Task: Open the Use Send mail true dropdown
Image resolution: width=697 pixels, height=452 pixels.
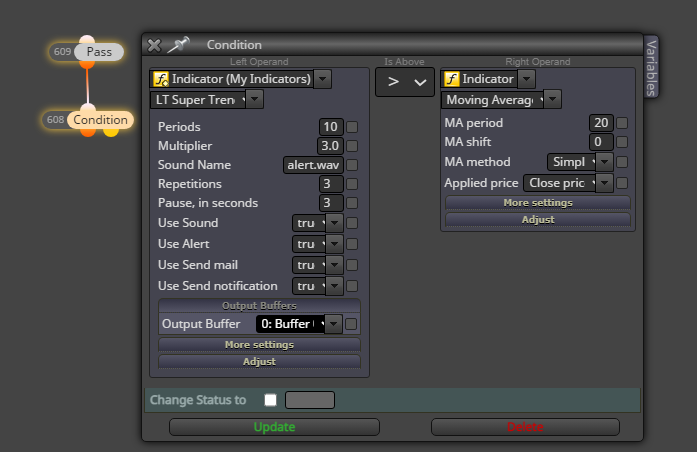Action: pos(334,265)
